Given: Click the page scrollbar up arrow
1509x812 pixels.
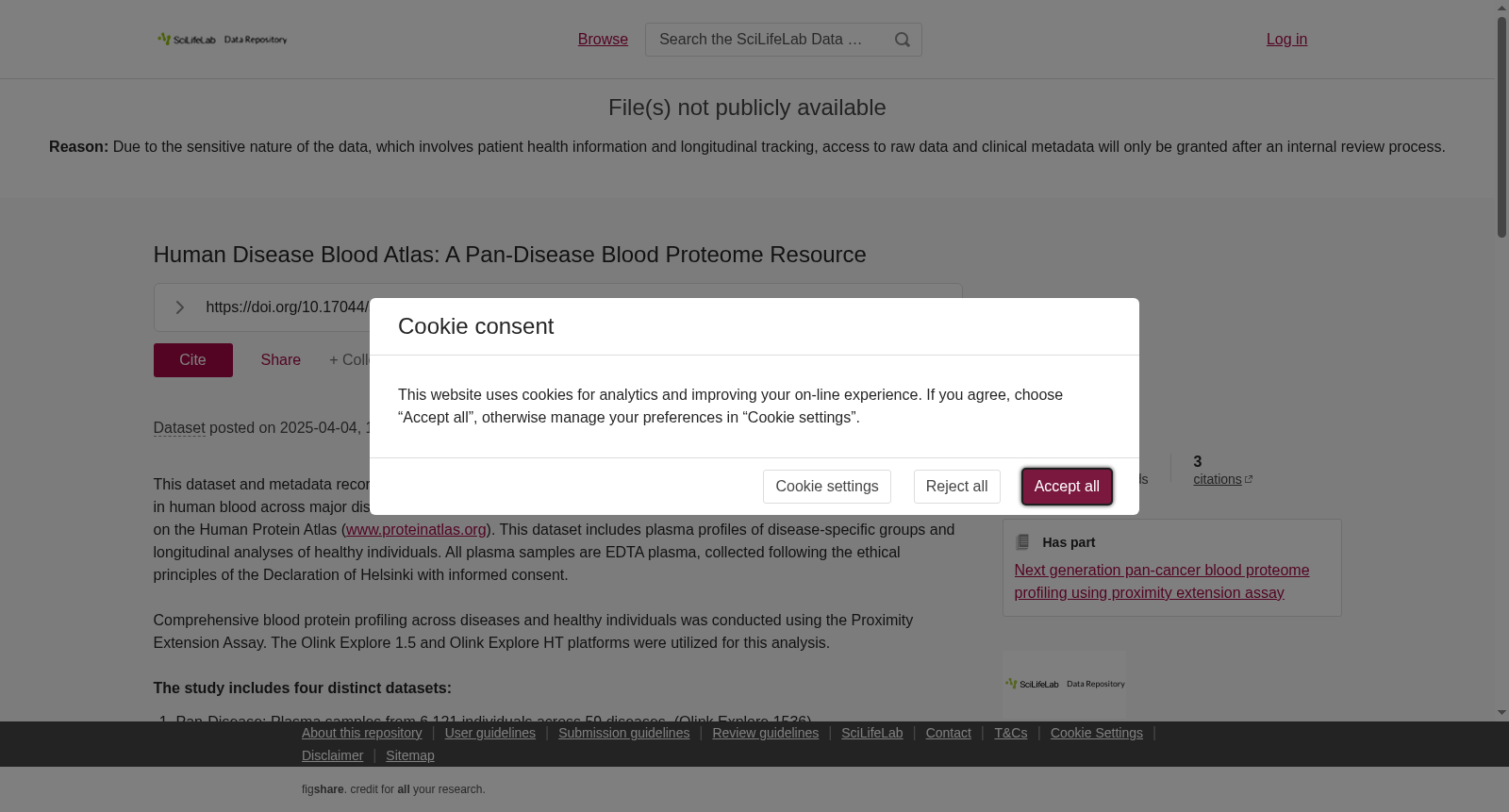Looking at the screenshot, I should pos(1501,8).
